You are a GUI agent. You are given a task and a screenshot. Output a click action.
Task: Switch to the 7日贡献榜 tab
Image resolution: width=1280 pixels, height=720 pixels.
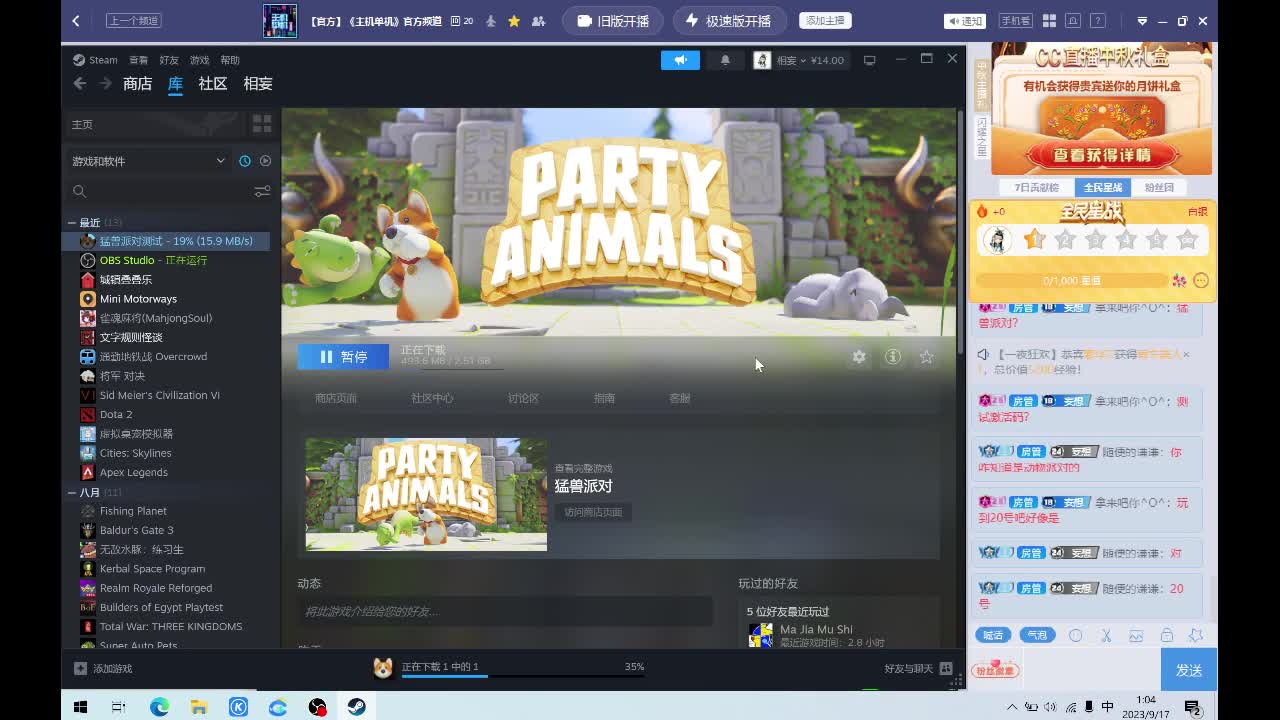pos(1036,187)
